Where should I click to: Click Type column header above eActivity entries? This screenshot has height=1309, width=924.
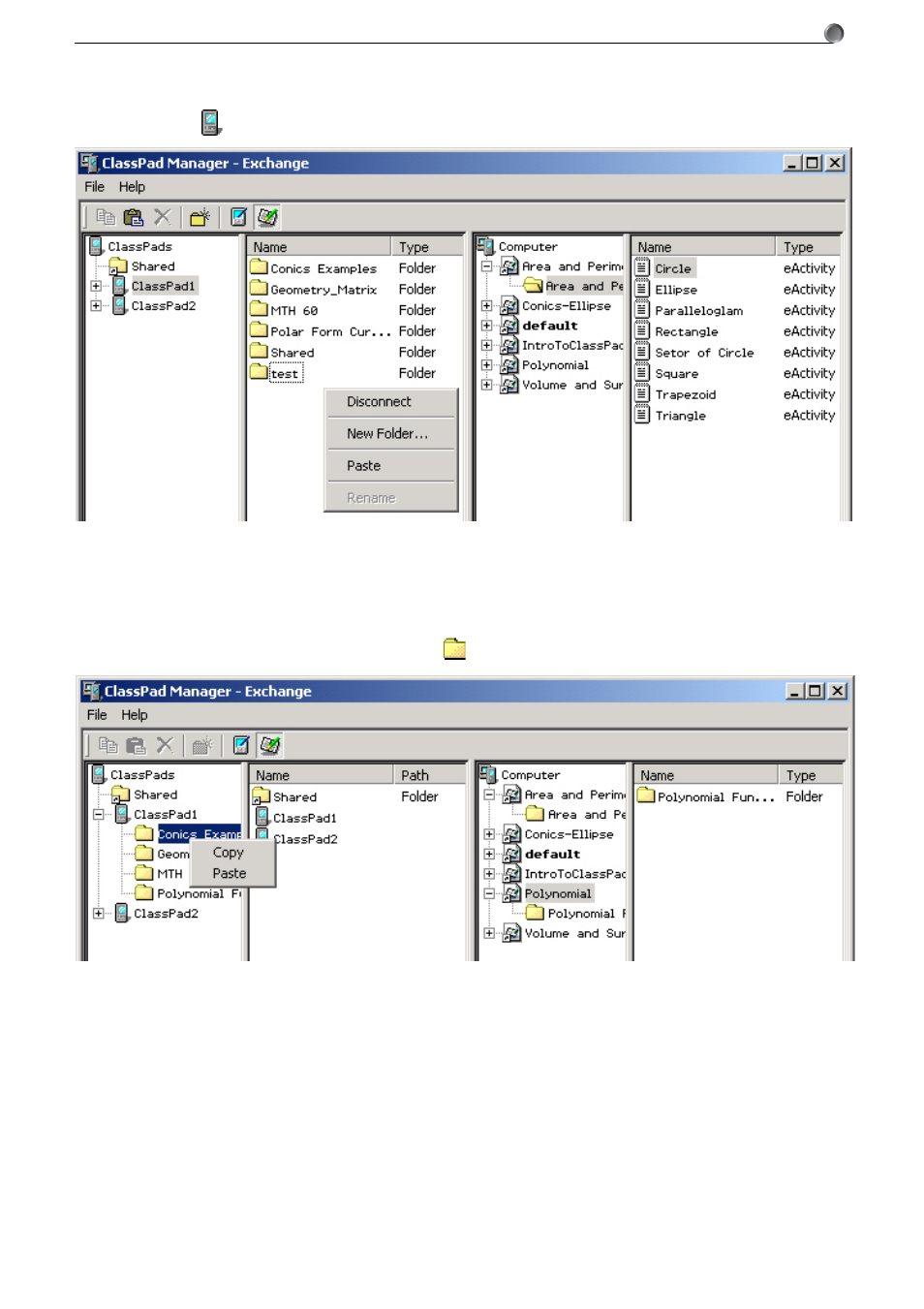pyautogui.click(x=808, y=247)
